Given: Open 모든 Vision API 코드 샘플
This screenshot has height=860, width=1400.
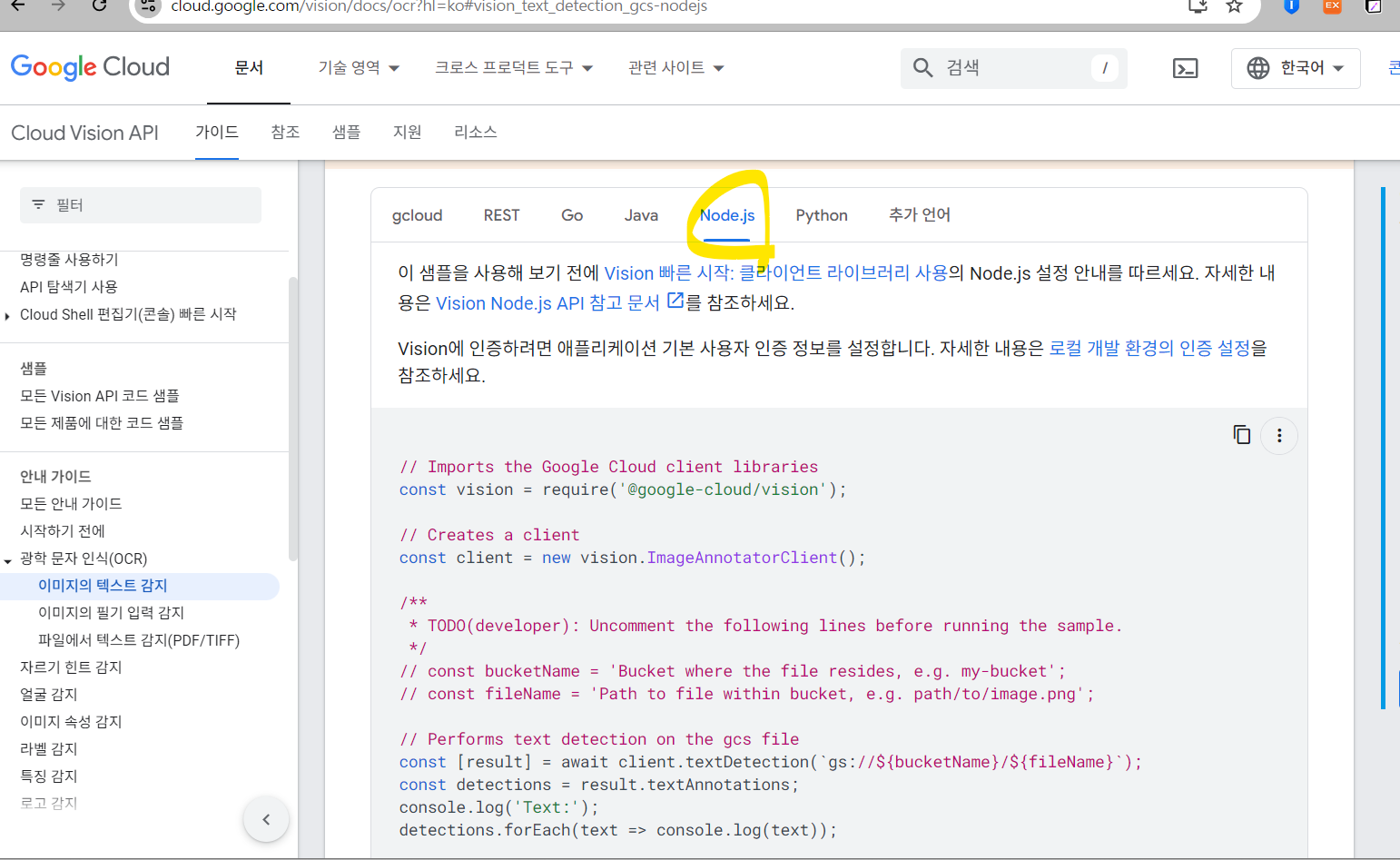Looking at the screenshot, I should pyautogui.click(x=100, y=396).
